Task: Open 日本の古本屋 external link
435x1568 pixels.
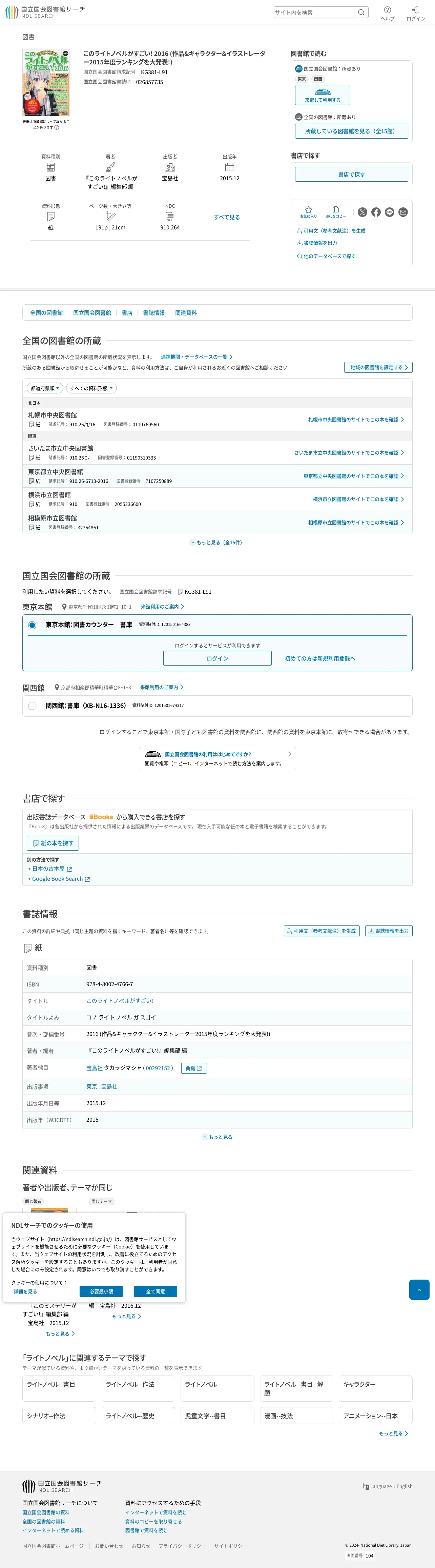Action: [52, 869]
